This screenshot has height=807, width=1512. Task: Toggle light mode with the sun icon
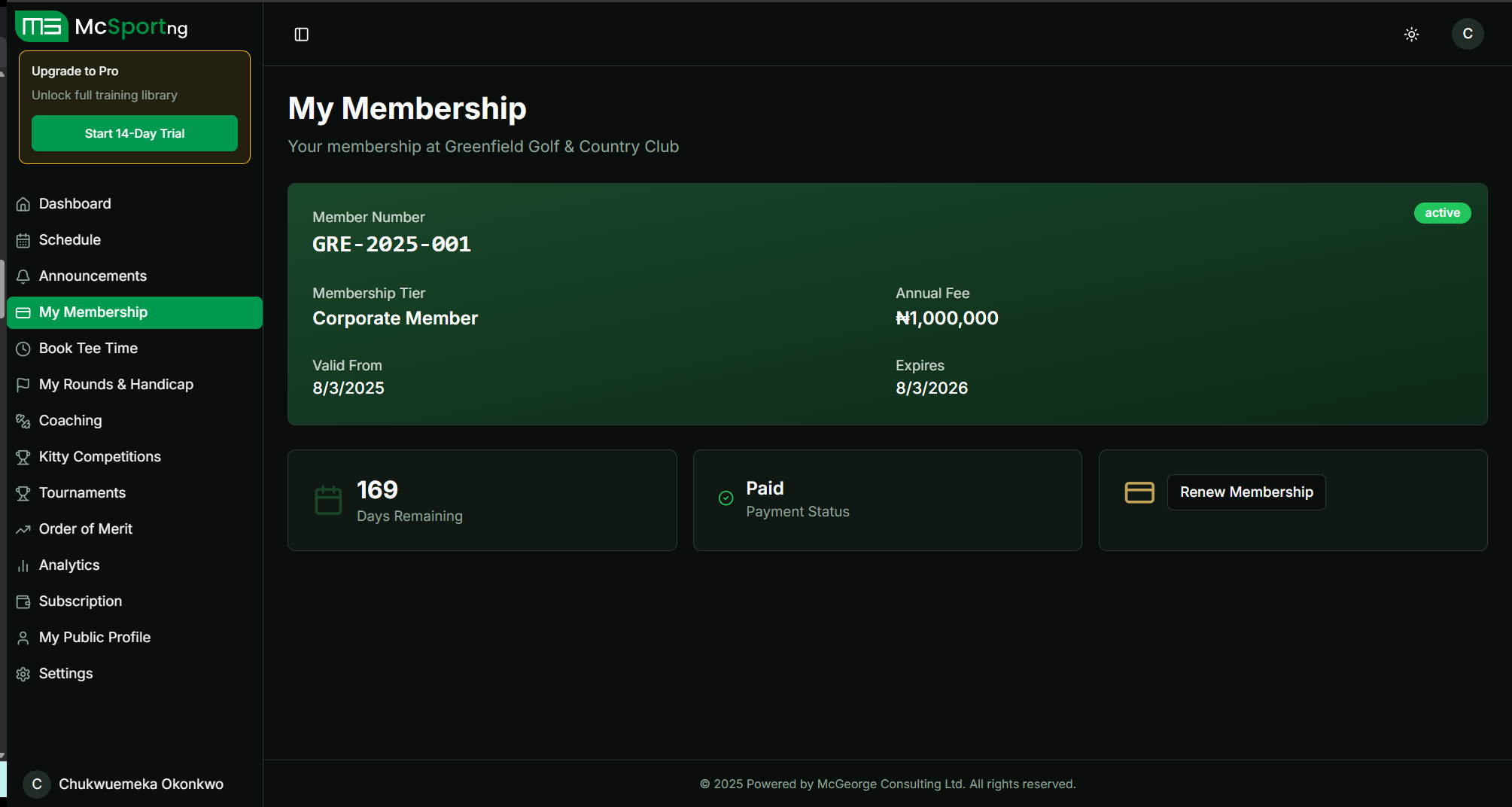(x=1411, y=34)
